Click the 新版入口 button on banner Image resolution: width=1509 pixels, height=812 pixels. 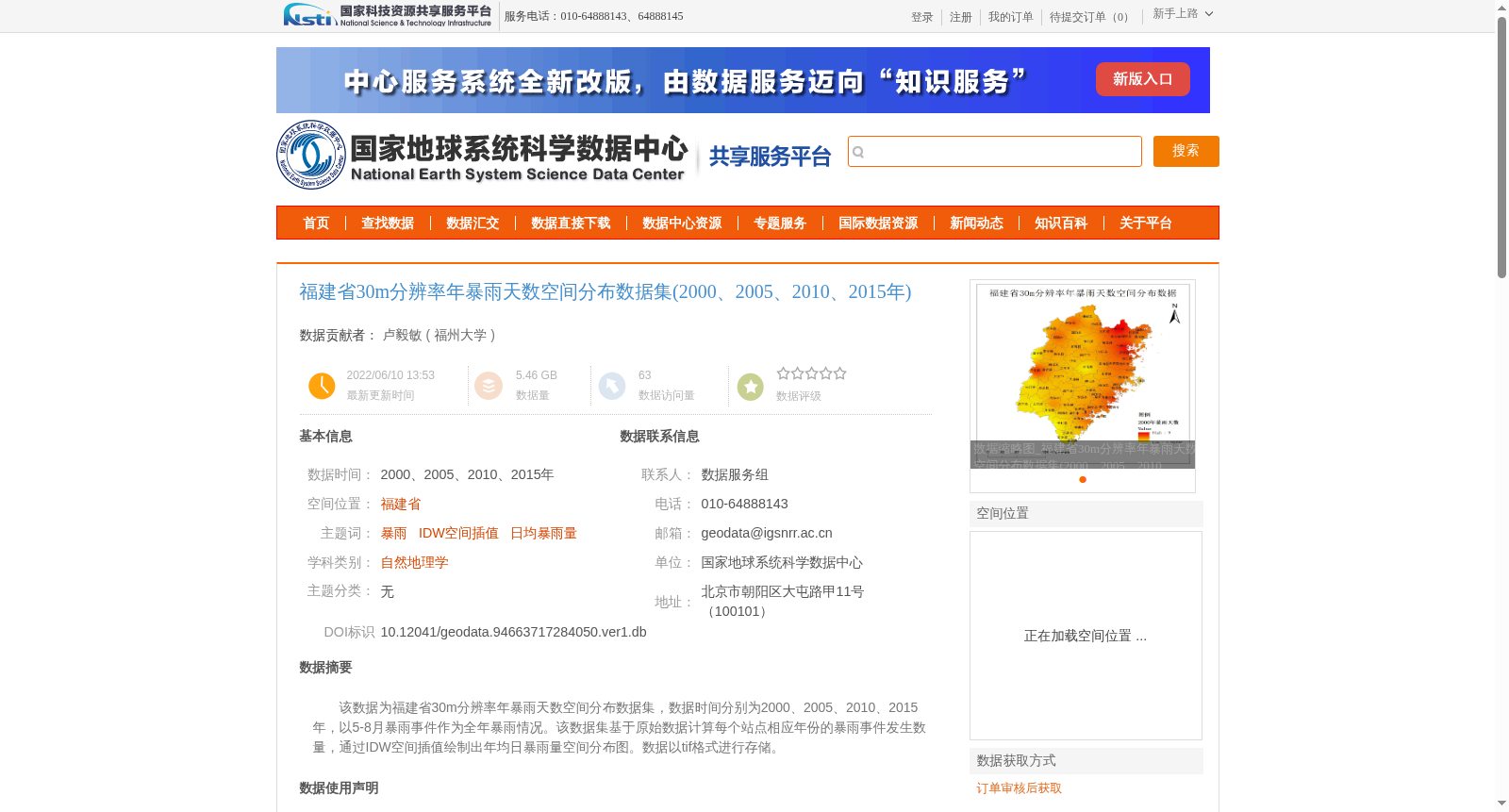(1142, 79)
